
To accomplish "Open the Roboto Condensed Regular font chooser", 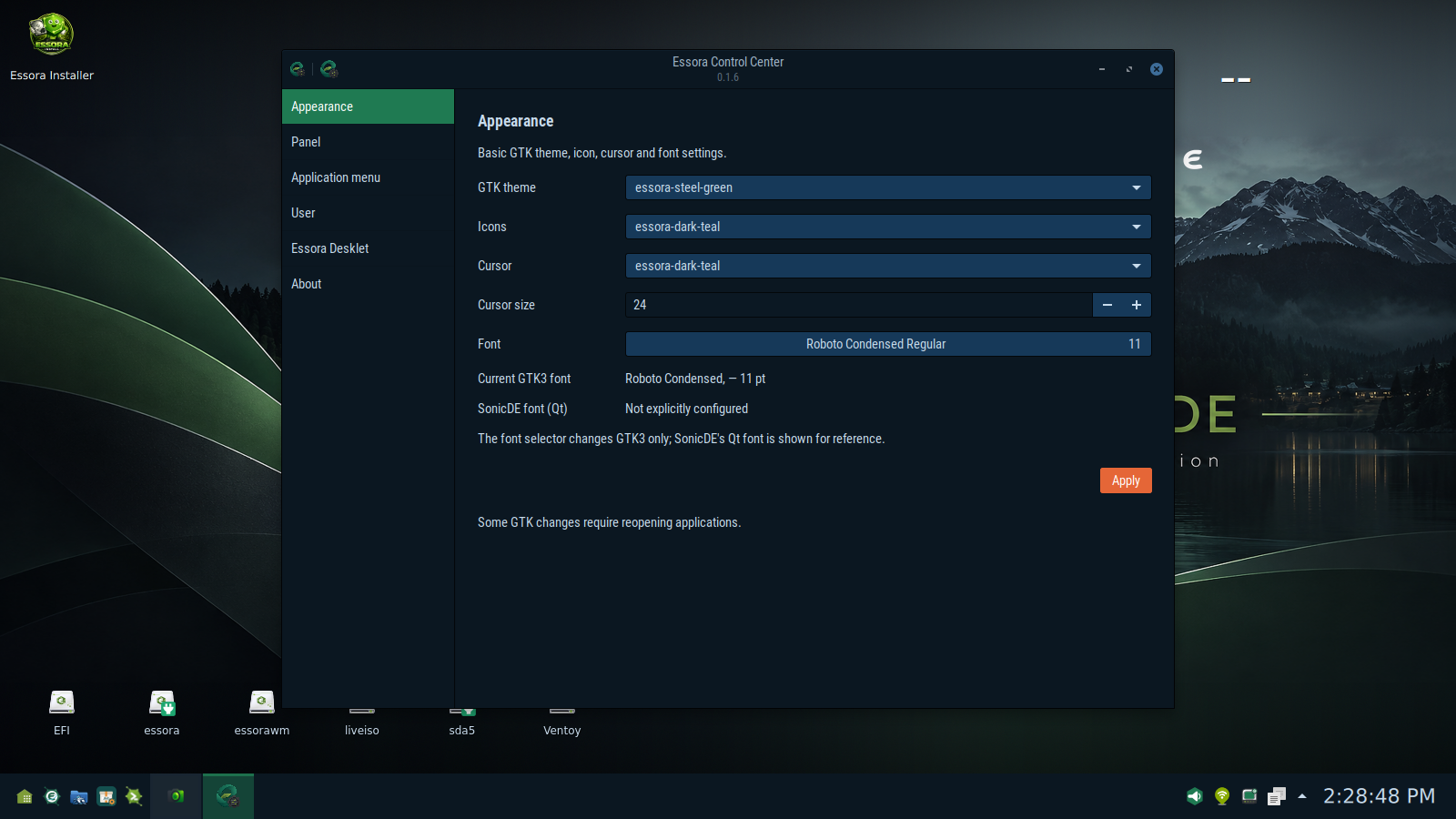I will coord(888,344).
